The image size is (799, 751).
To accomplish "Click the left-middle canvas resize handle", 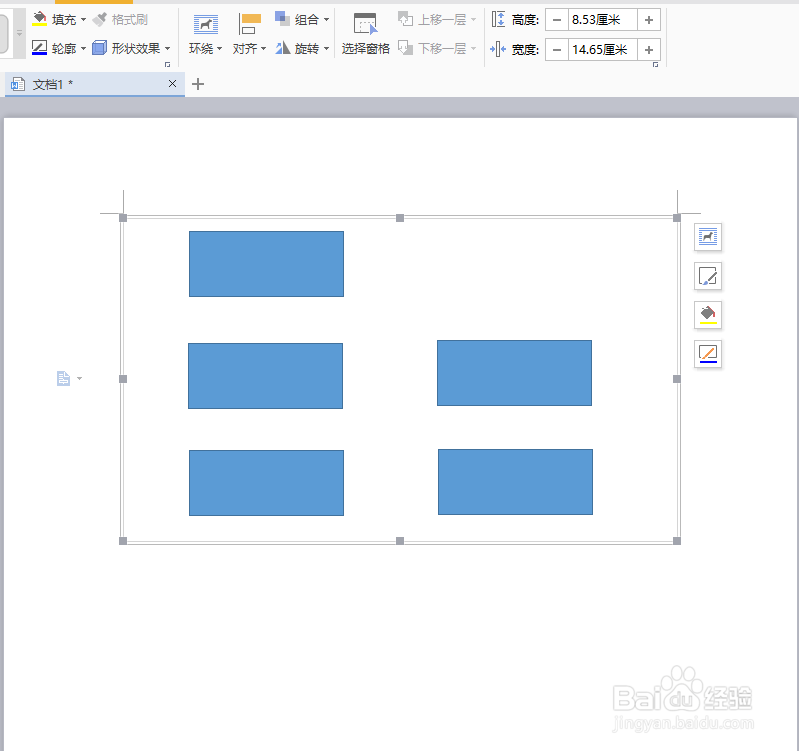I will [123, 379].
